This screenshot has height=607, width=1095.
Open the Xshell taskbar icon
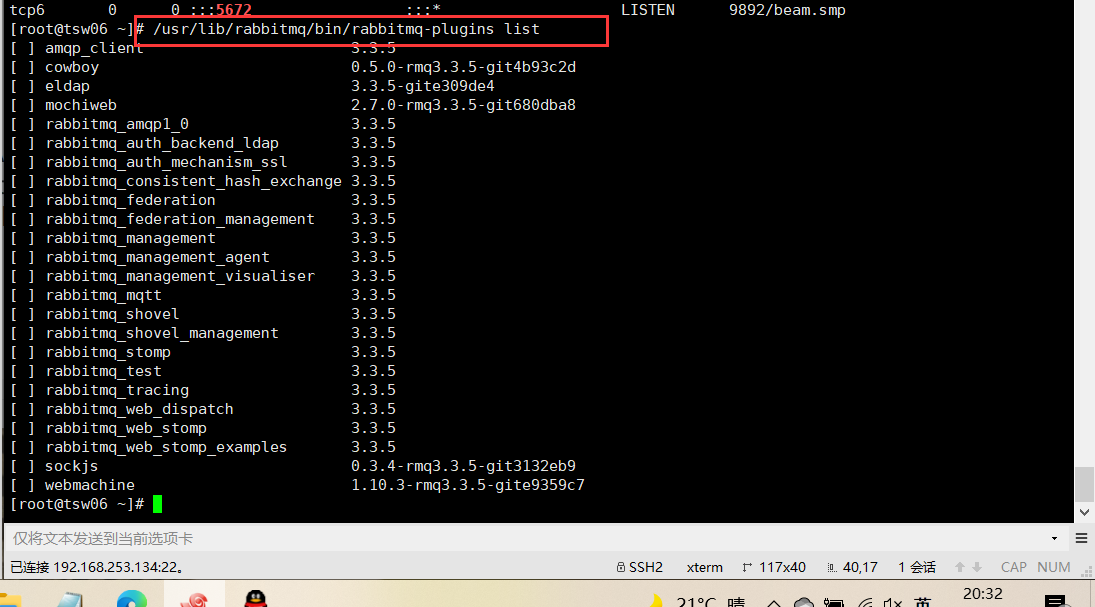click(195, 599)
